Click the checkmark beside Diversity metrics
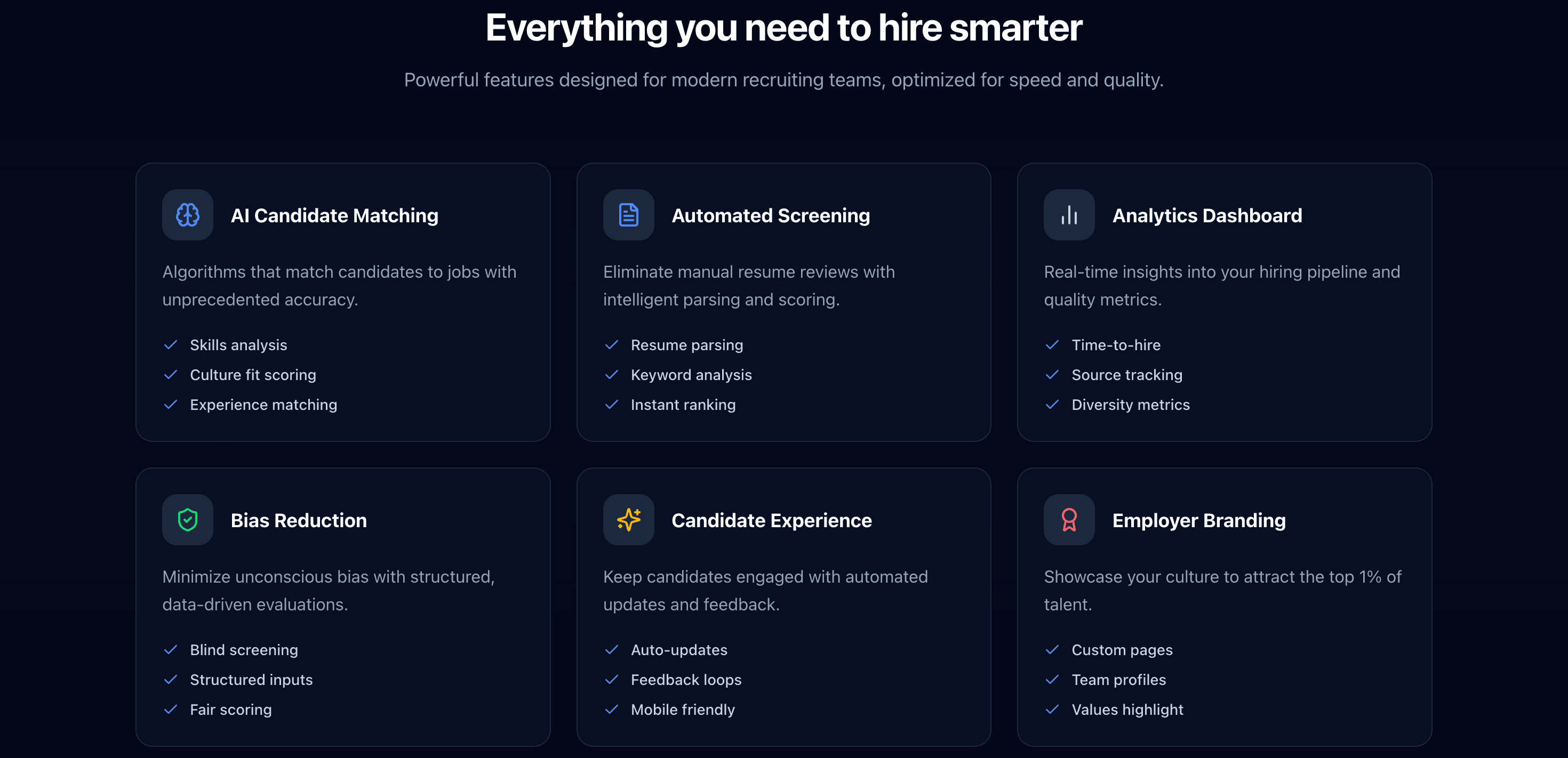The image size is (1568, 758). point(1052,405)
